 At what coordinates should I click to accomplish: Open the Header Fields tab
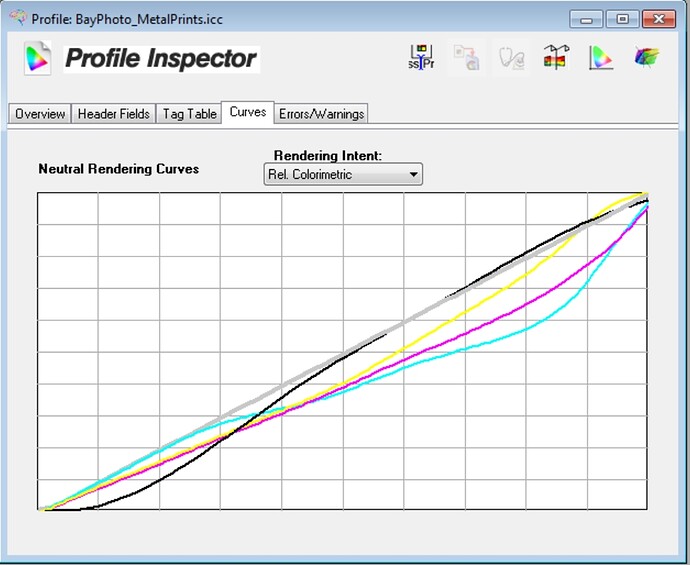113,114
